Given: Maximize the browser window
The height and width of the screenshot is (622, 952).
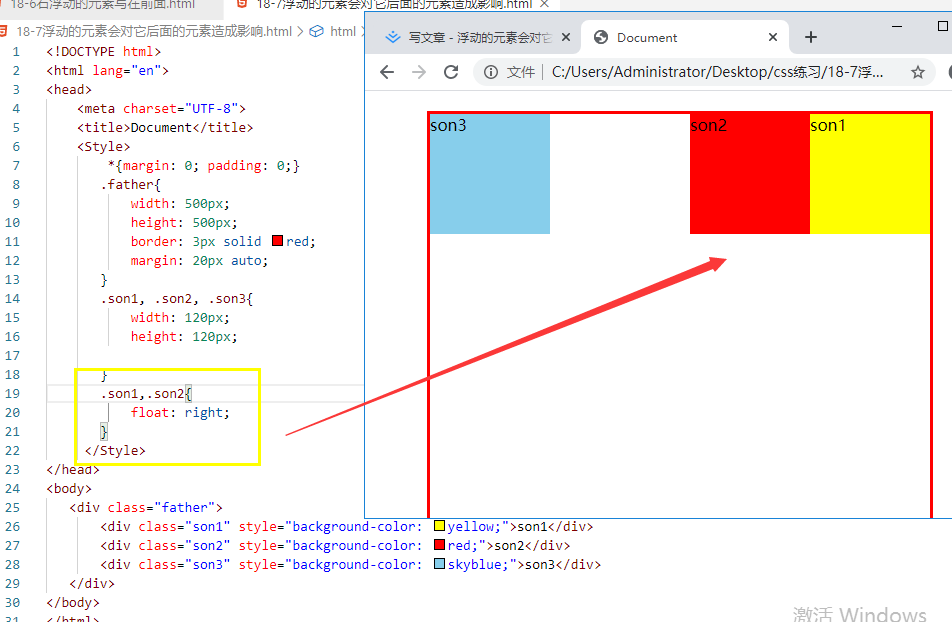Looking at the screenshot, I should [942, 26].
